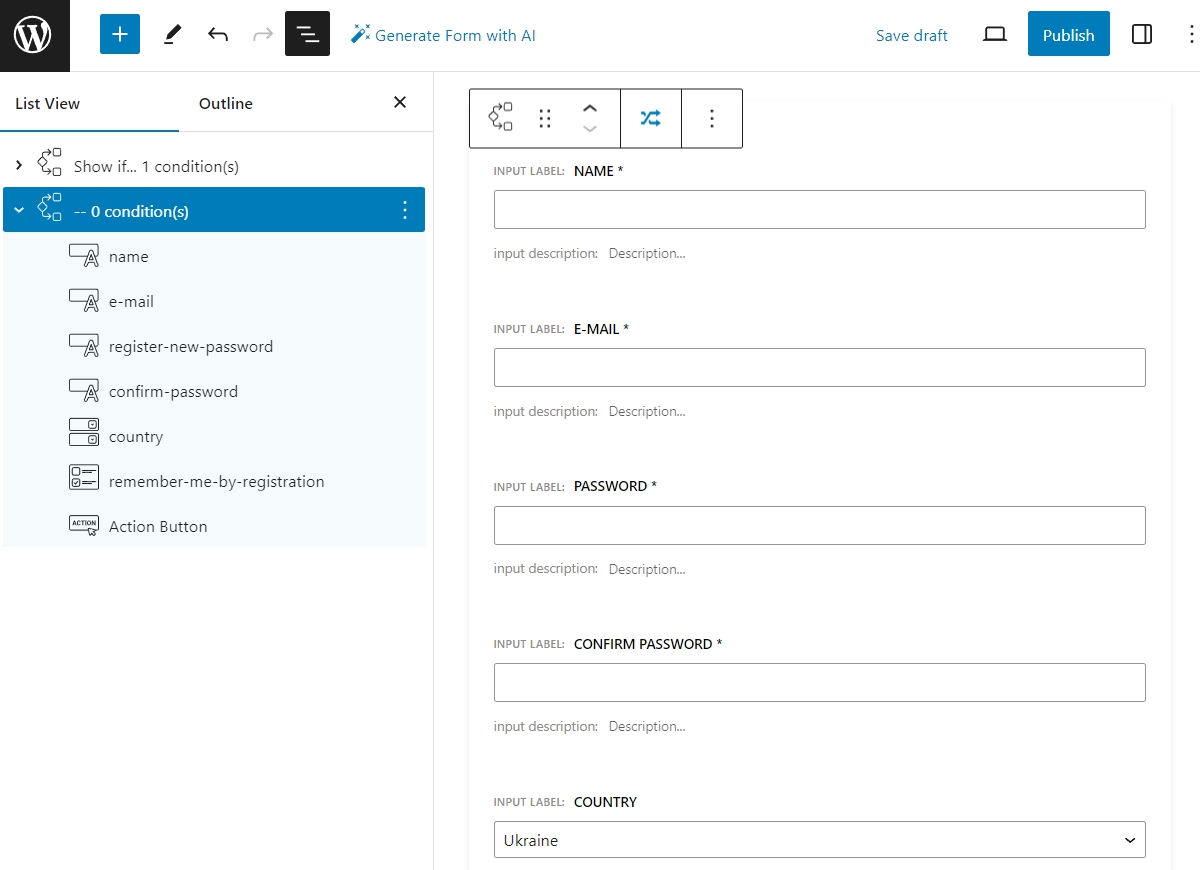Click the drag handle in block toolbar
This screenshot has width=1200, height=870.
point(545,118)
